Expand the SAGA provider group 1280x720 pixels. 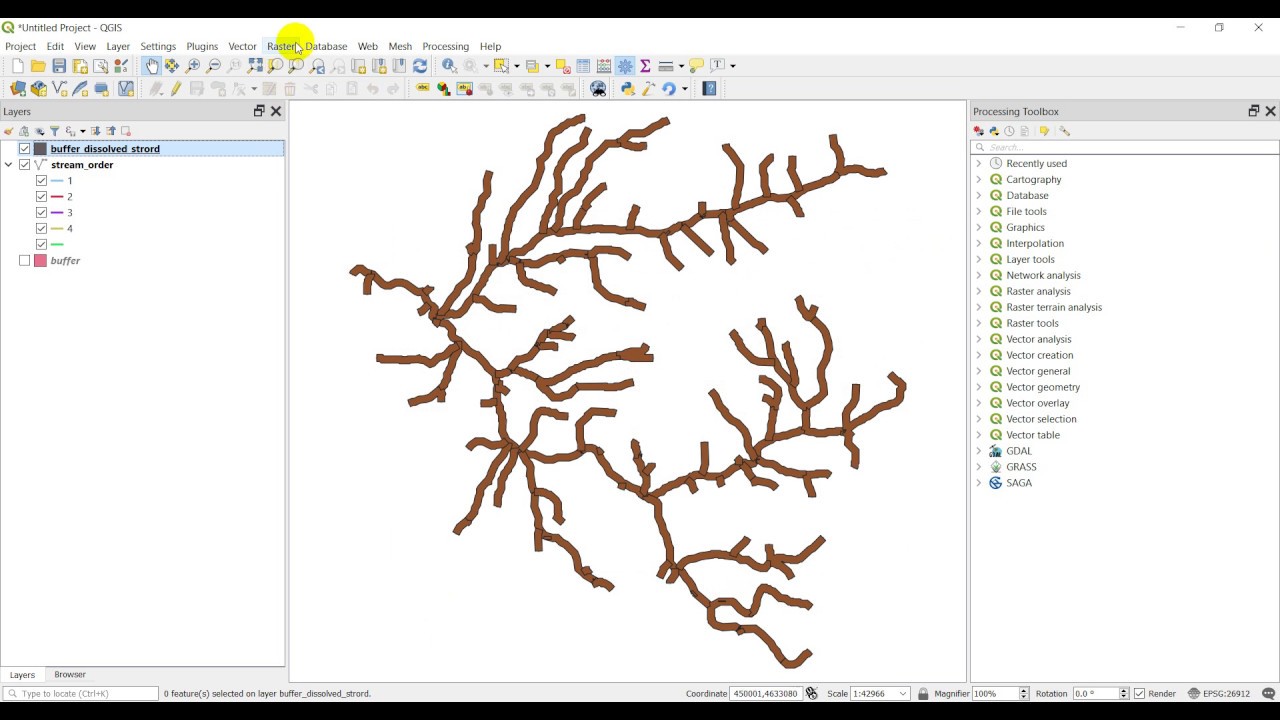[x=979, y=483]
